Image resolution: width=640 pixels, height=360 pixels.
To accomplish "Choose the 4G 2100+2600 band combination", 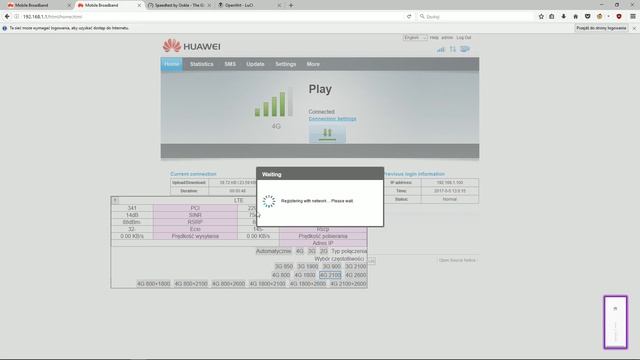I will click(348, 284).
